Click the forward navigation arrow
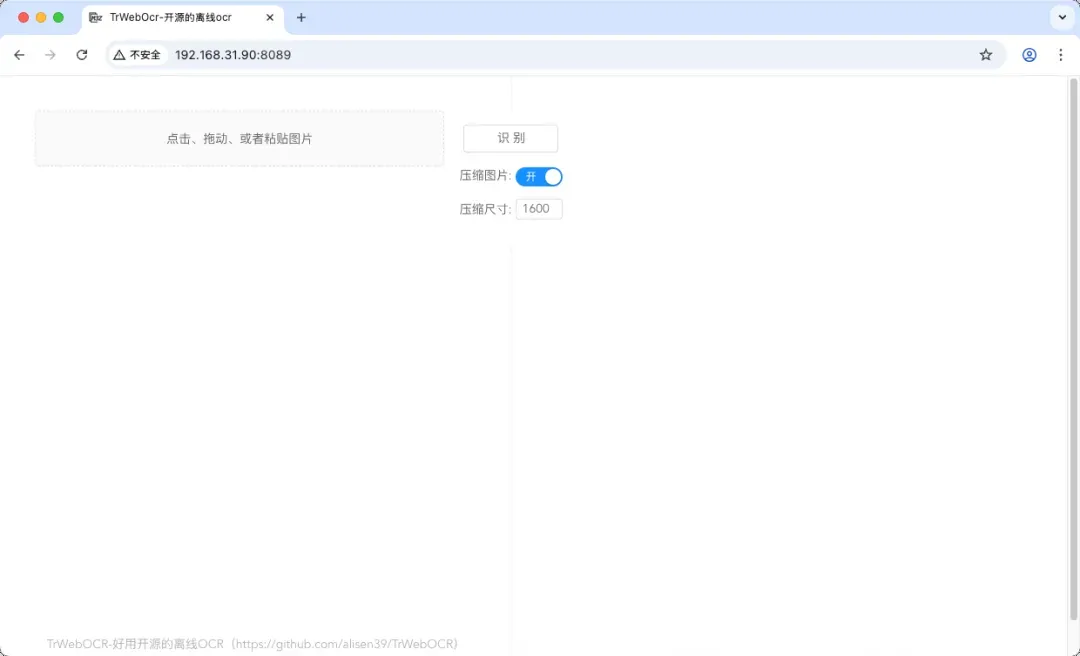1080x656 pixels. (50, 55)
